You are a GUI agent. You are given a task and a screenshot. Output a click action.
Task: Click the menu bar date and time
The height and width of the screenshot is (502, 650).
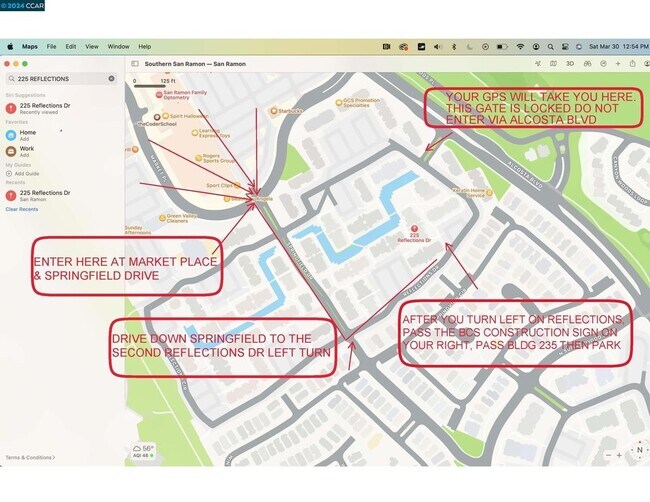(x=619, y=47)
